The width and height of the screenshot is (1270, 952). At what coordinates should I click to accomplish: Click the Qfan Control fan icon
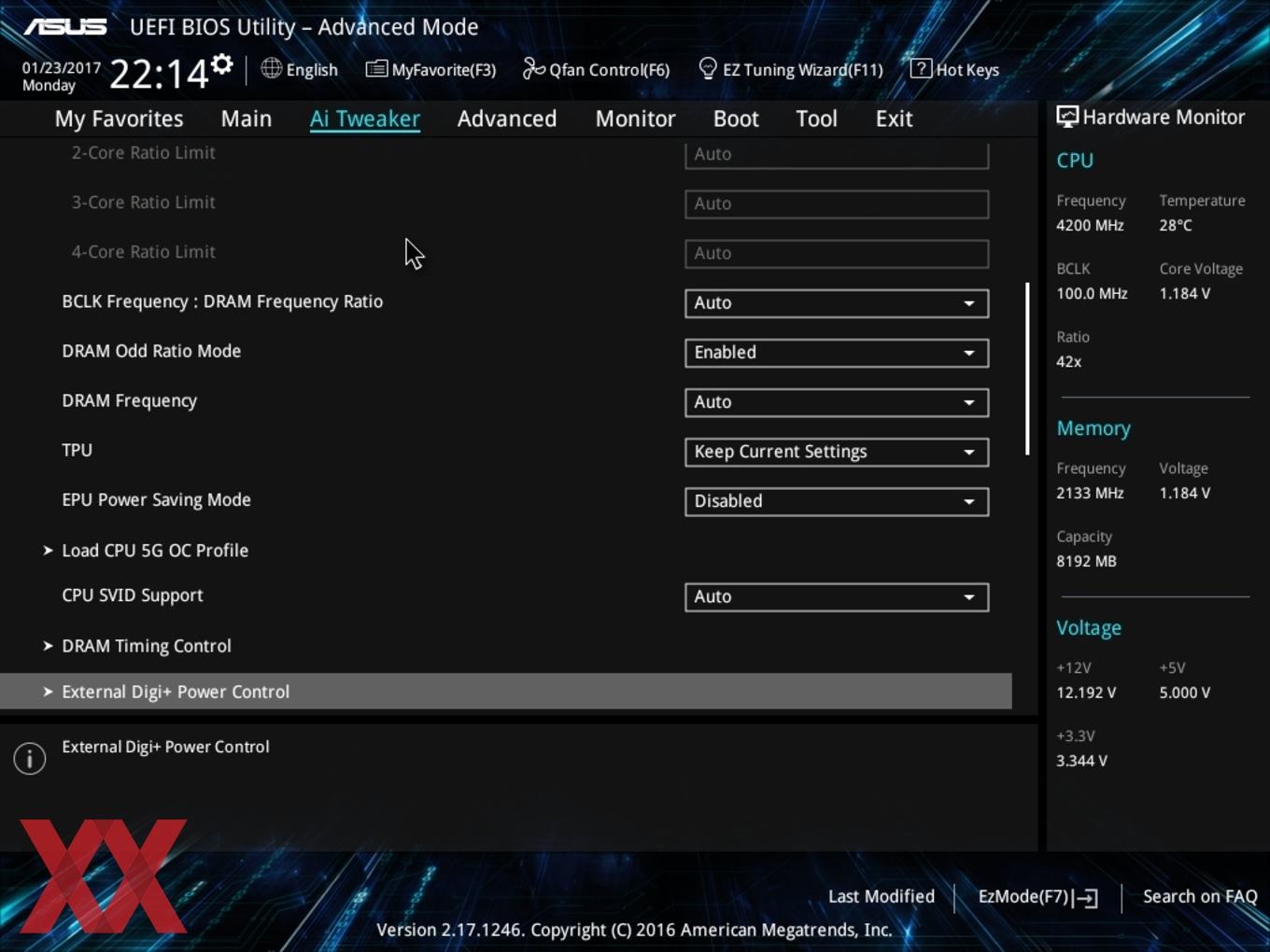click(x=533, y=68)
